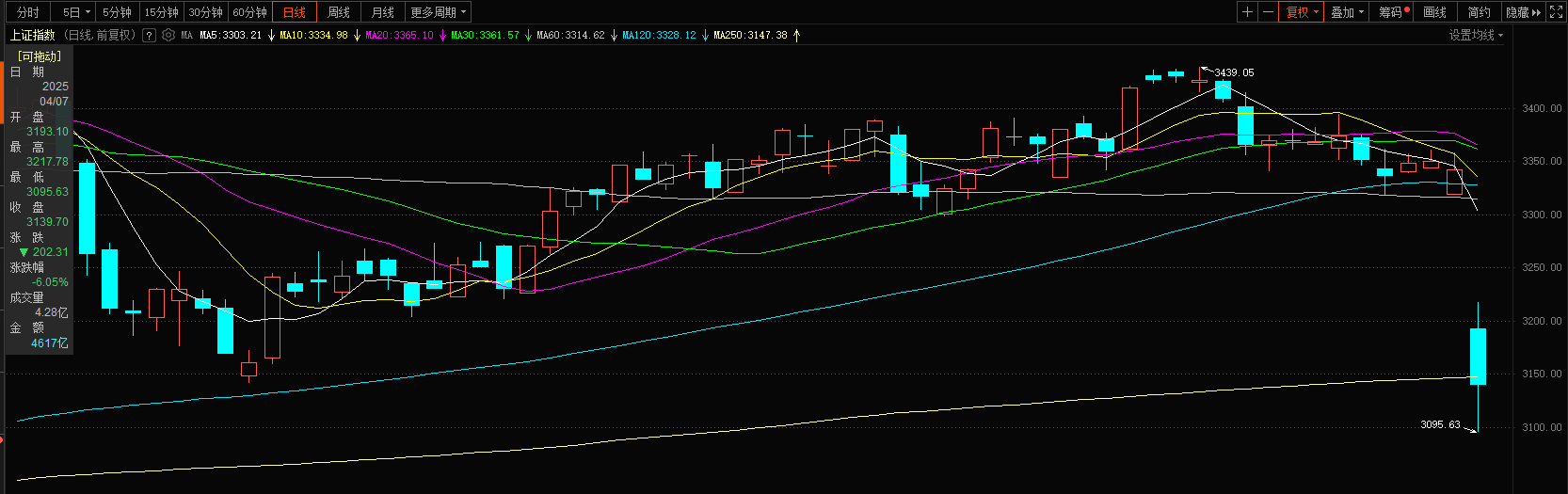Viewport: 1568px width, 494px height.
Task: Toggle the MA5 moving average line
Action: (x=231, y=35)
